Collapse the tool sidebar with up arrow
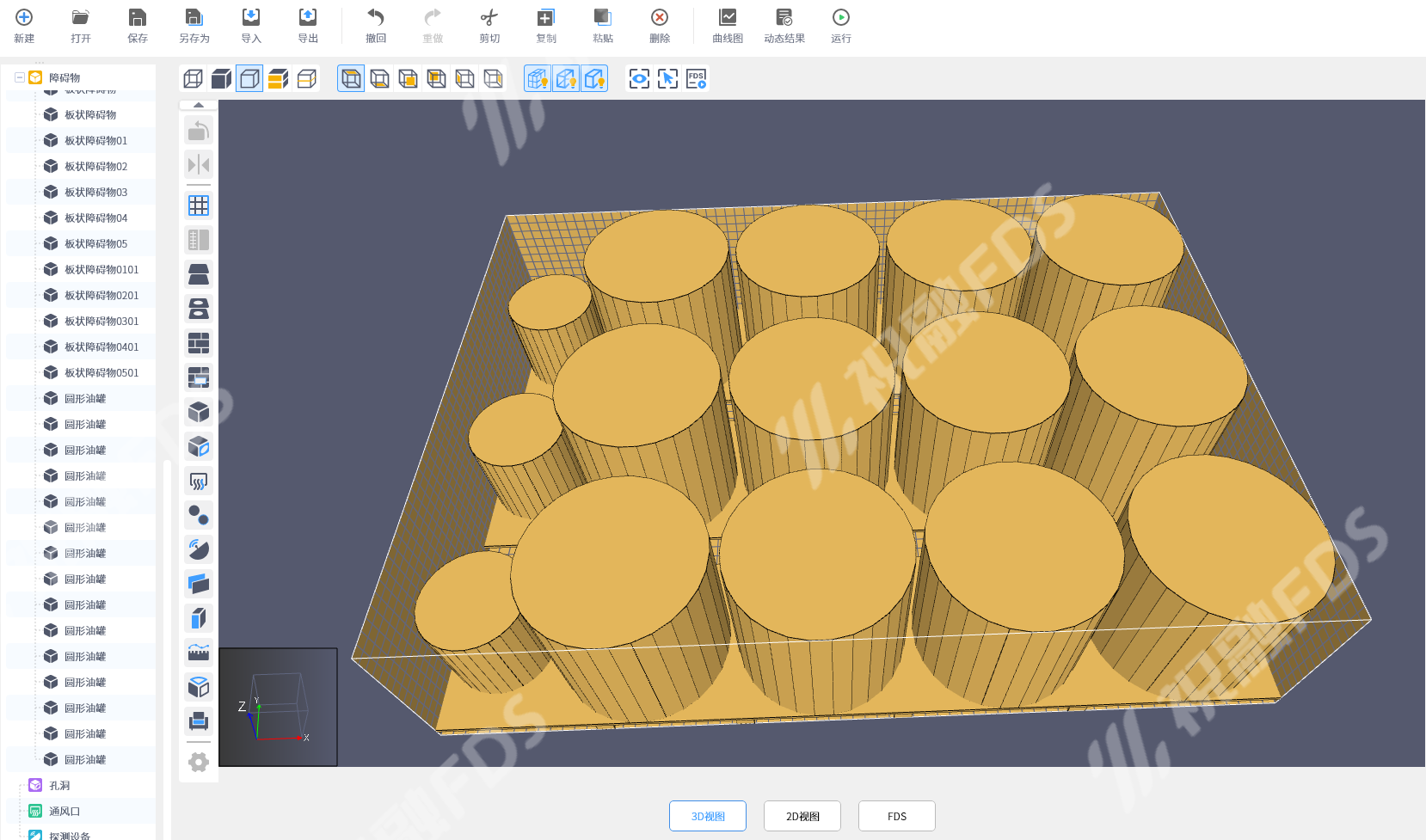The width and height of the screenshot is (1426, 840). (199, 105)
